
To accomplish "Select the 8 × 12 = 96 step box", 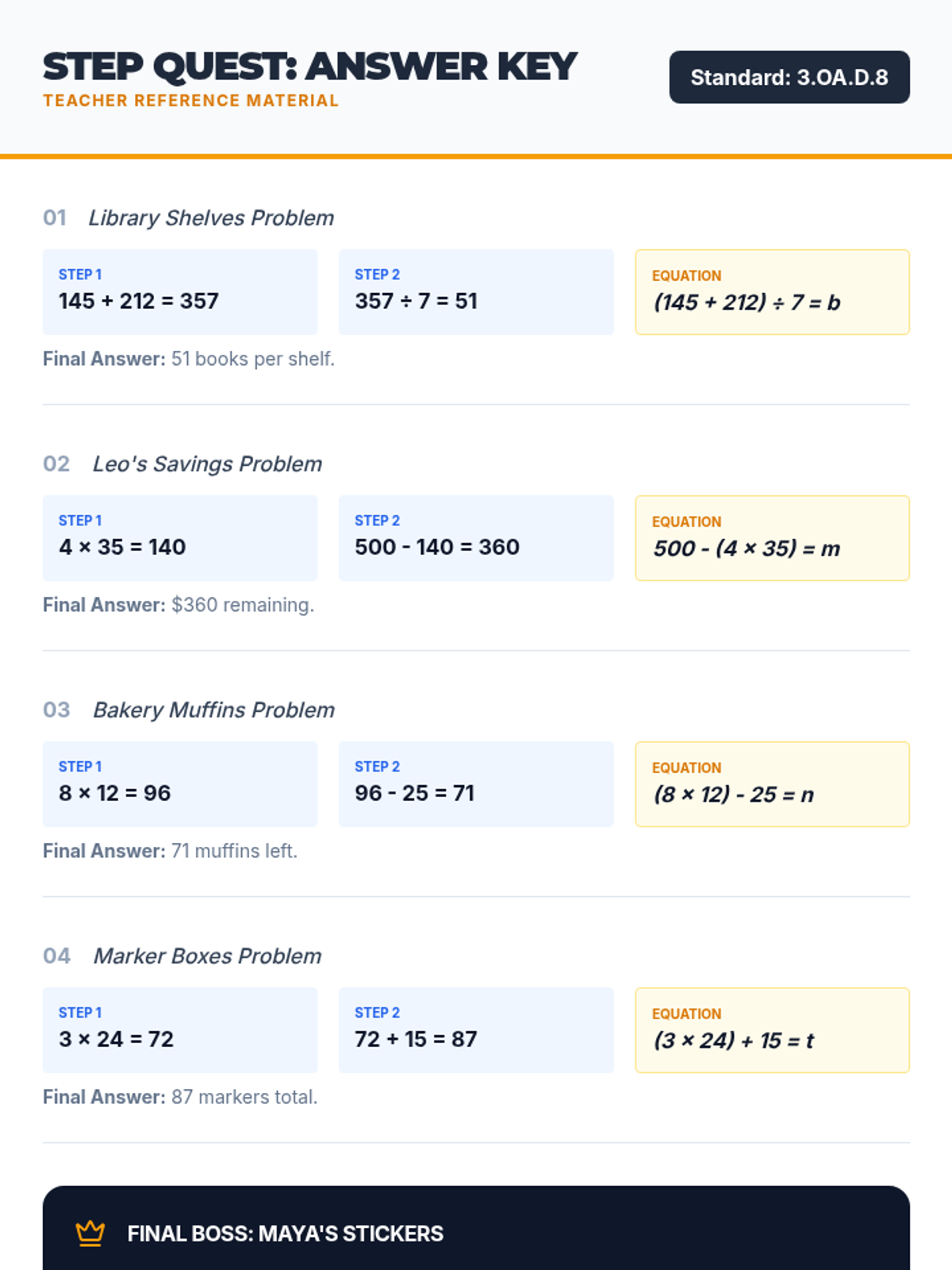I will click(180, 784).
